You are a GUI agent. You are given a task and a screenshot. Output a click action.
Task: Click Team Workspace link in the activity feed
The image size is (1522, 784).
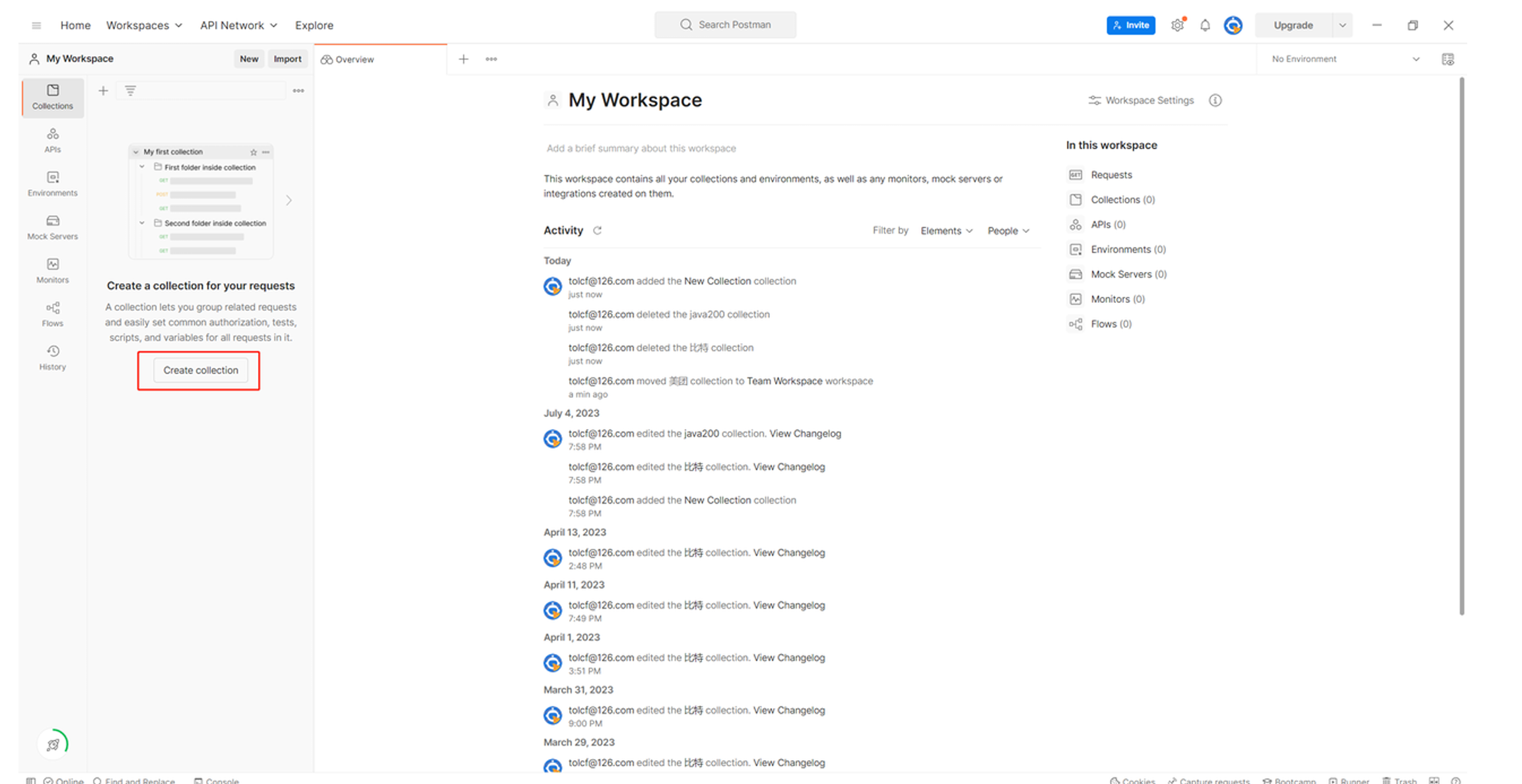pos(784,381)
